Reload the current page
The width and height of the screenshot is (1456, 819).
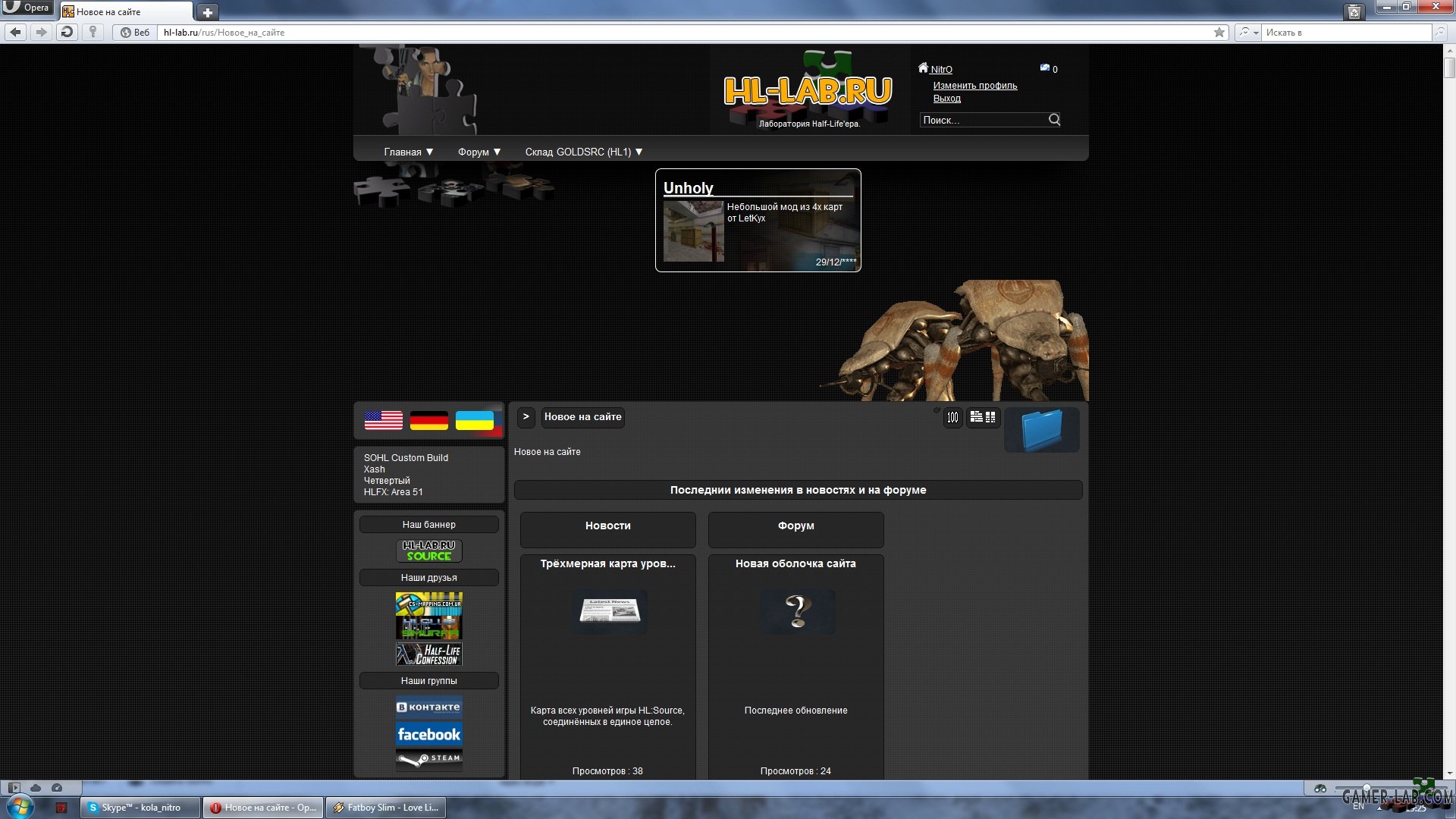(x=67, y=32)
